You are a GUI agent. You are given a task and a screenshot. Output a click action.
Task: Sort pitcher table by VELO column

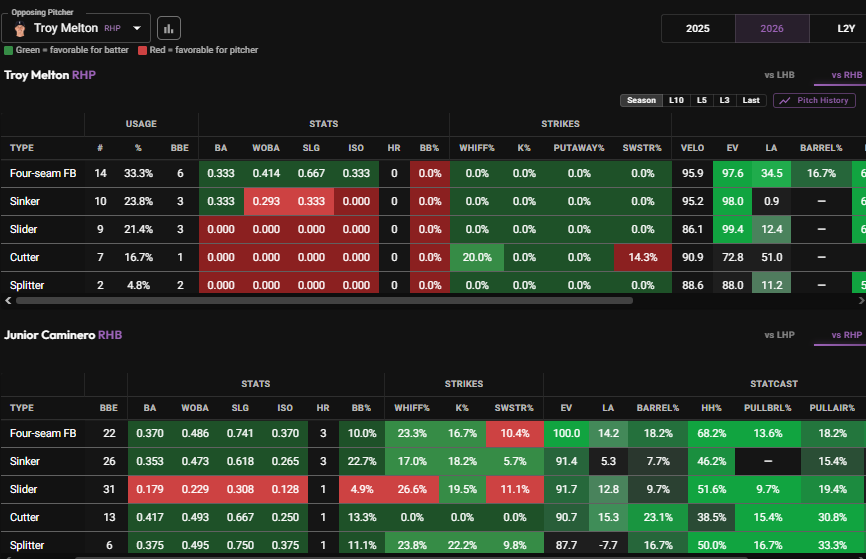[692, 148]
